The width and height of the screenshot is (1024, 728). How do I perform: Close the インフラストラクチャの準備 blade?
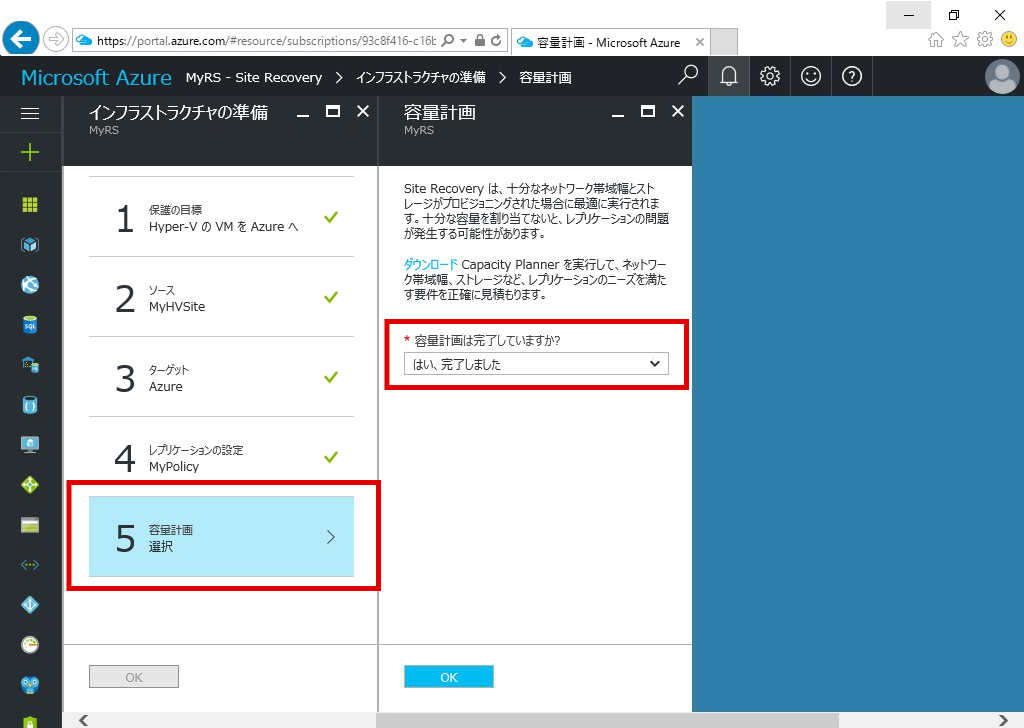(363, 112)
